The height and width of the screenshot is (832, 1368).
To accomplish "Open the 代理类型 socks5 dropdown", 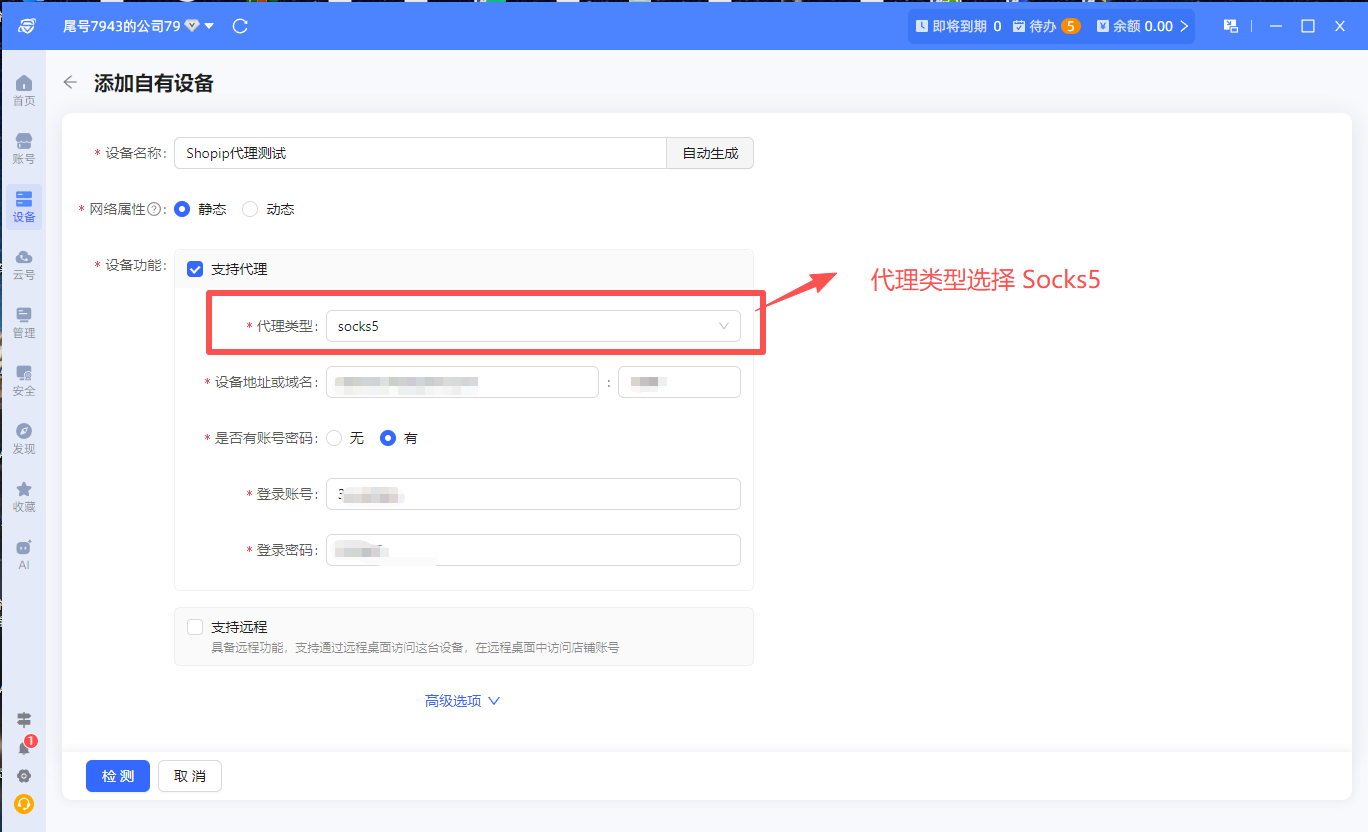I will [x=533, y=326].
